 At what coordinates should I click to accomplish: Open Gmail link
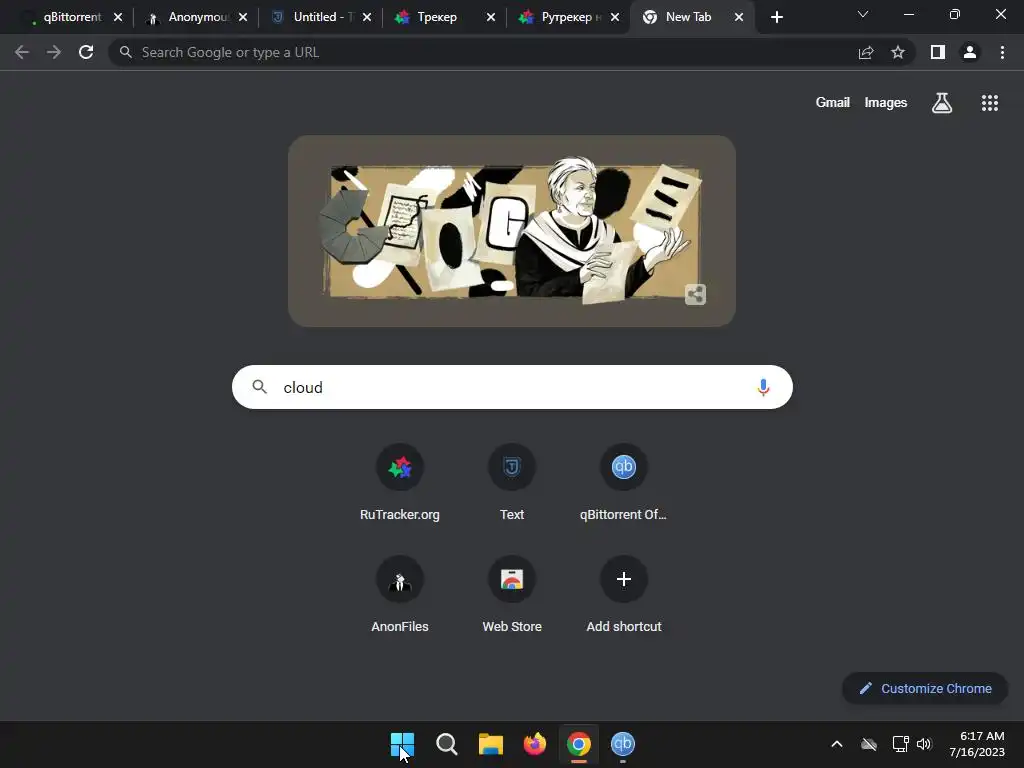pos(833,103)
